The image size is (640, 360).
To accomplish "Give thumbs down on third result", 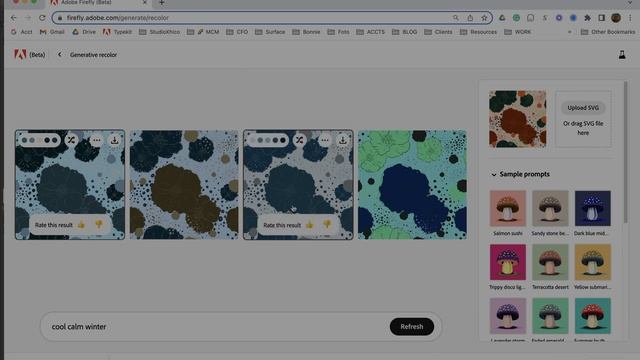I will pyautogui.click(x=327, y=224).
